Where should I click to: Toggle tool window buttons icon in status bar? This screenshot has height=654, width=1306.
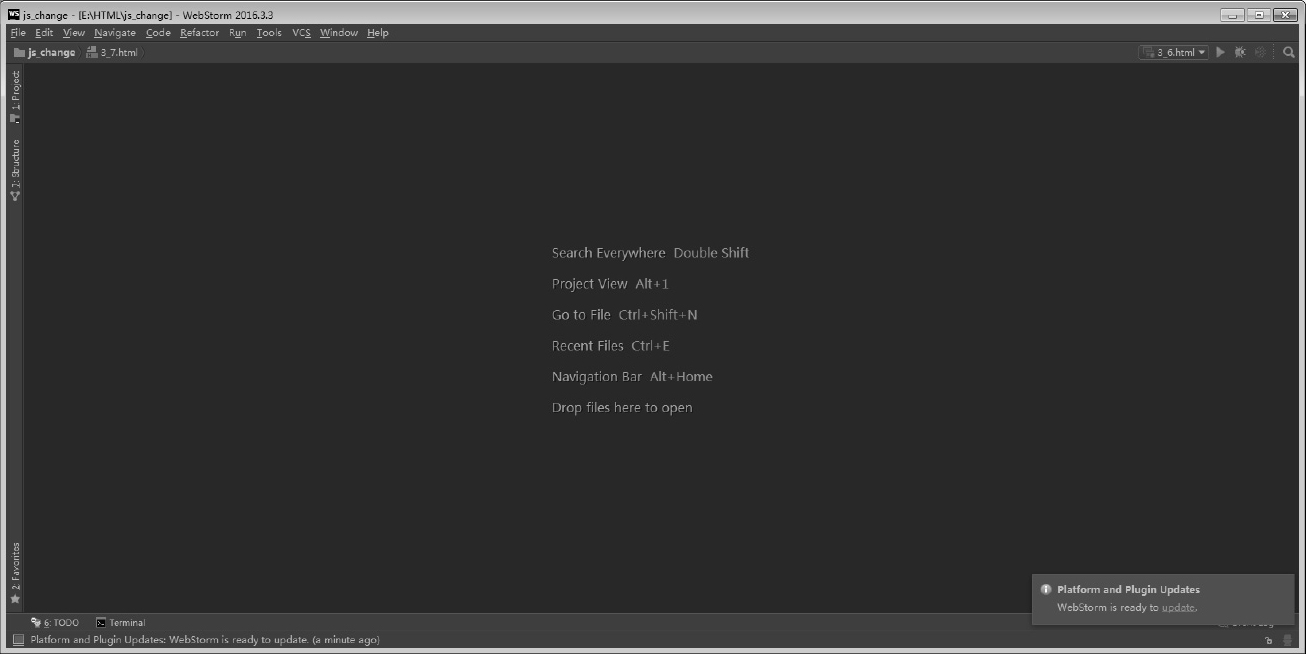(17, 640)
